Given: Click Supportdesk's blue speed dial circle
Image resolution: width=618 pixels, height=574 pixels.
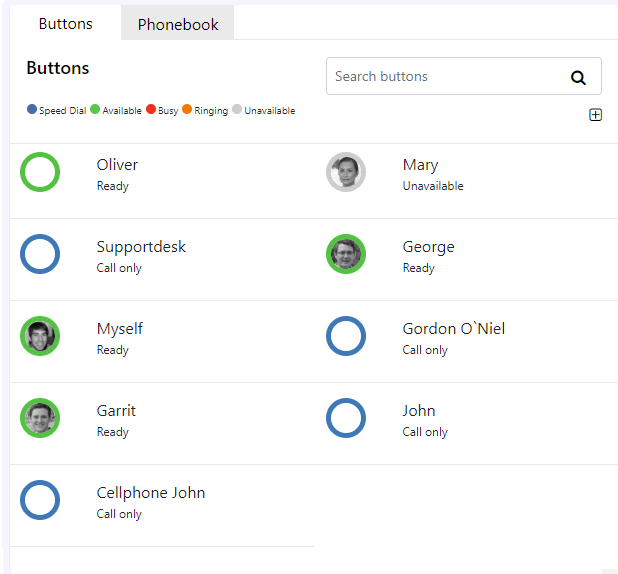Looking at the screenshot, I should click(40, 254).
